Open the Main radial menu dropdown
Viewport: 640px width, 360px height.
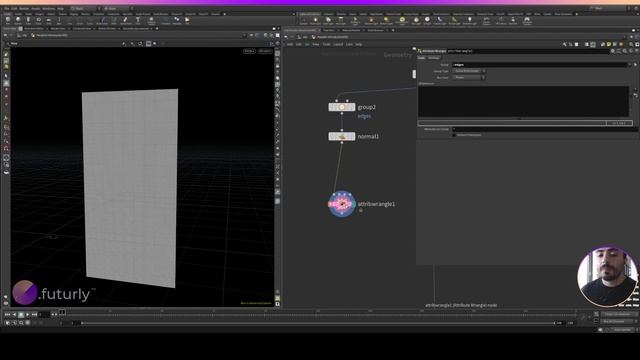(x=117, y=8)
